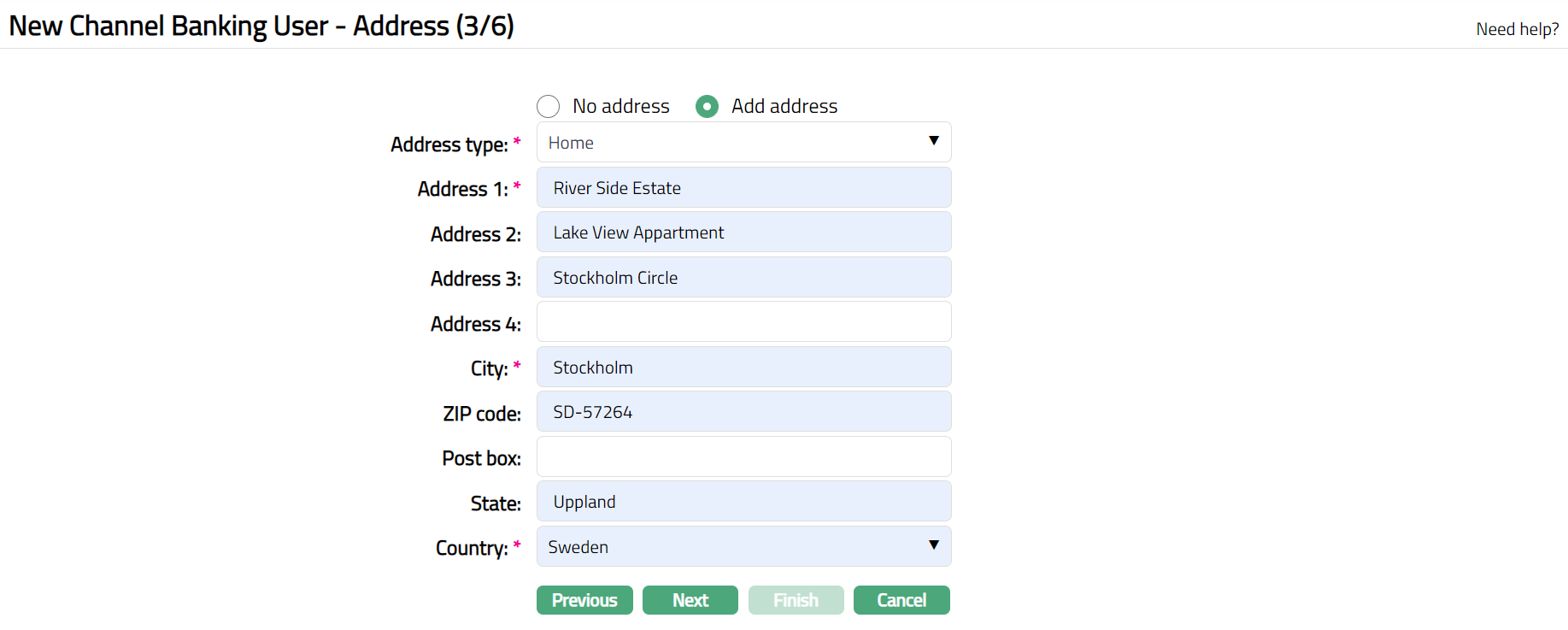Open the Need help? link
The image size is (1568, 630).
click(x=1517, y=29)
